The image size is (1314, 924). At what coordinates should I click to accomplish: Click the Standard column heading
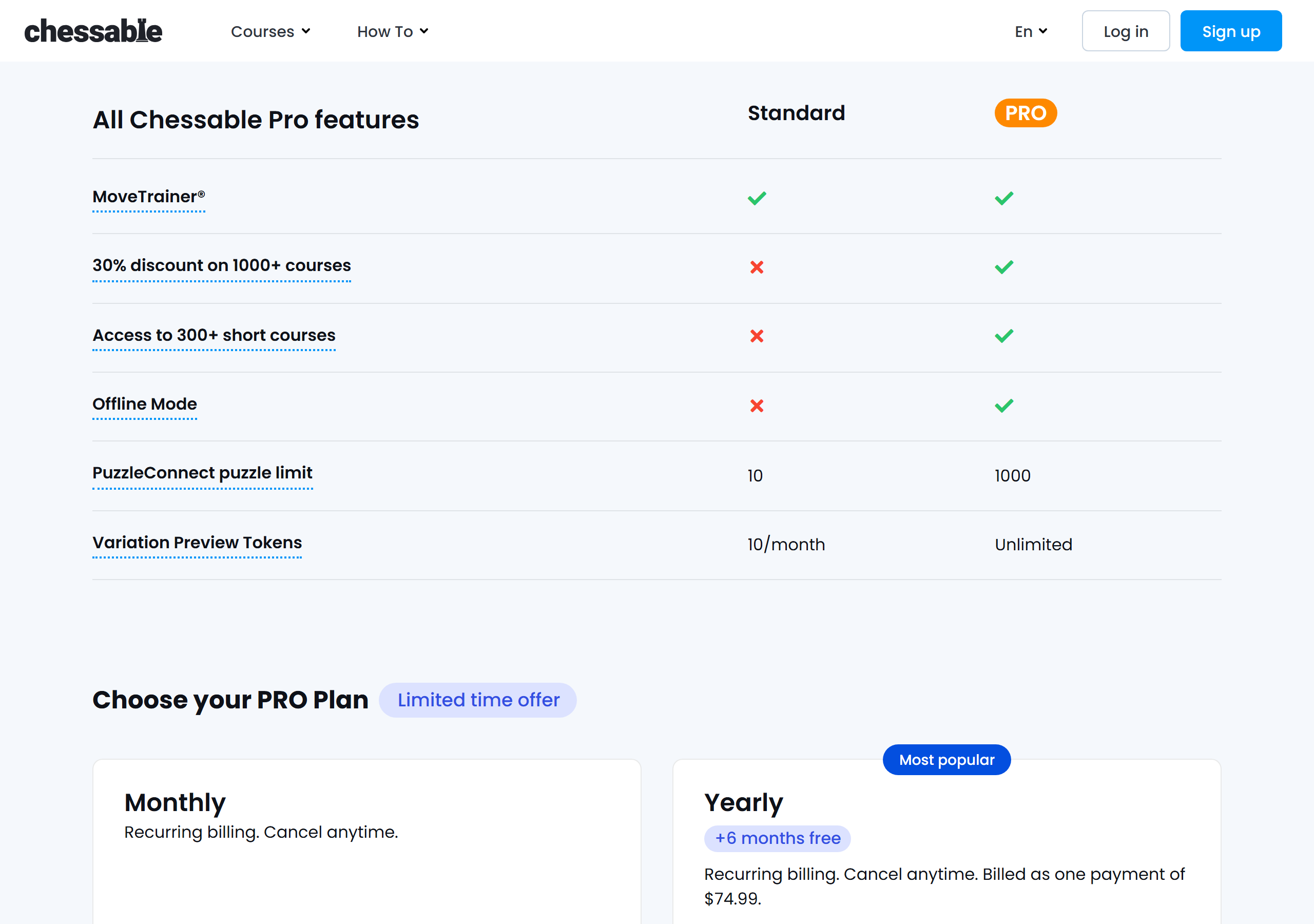click(796, 113)
